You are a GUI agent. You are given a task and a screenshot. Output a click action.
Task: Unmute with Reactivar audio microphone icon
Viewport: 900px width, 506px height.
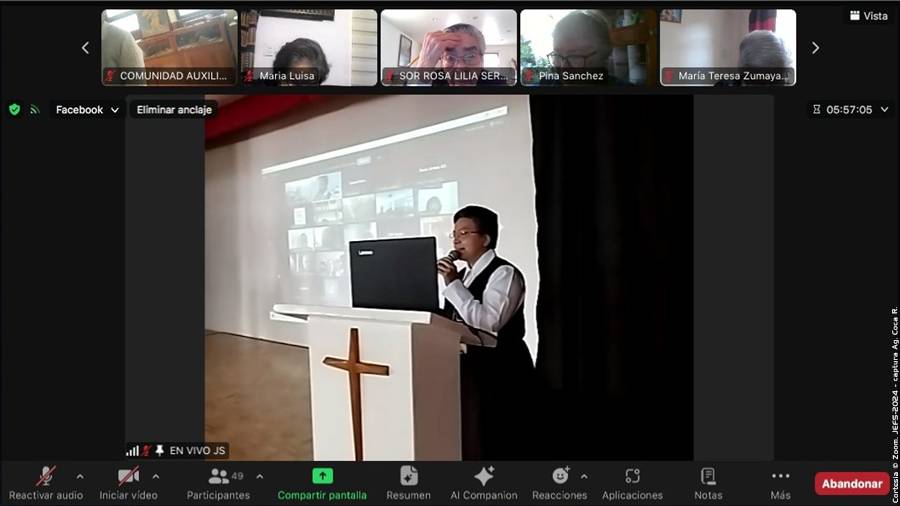pyautogui.click(x=45, y=476)
